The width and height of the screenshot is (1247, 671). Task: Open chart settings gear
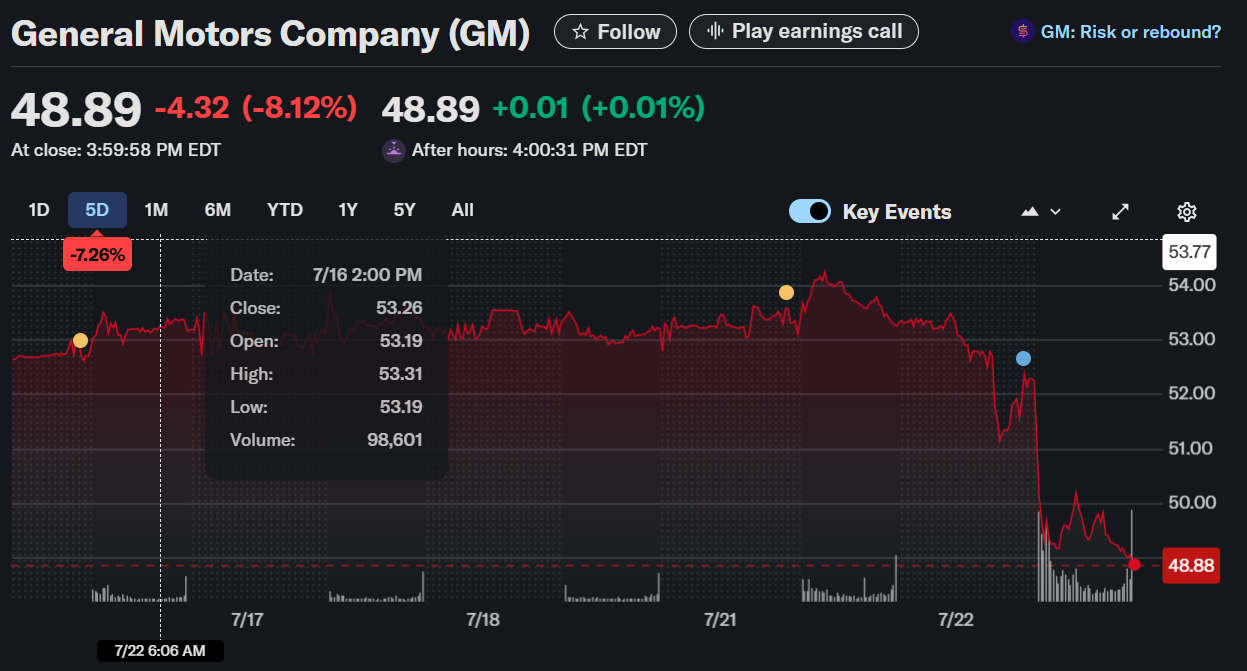[x=1187, y=212]
